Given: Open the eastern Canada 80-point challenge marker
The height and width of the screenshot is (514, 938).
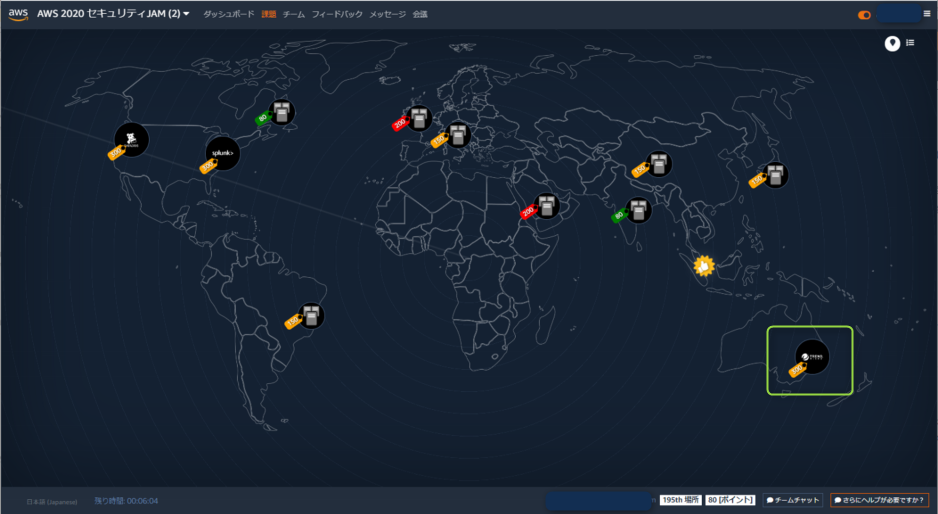Looking at the screenshot, I should (x=283, y=112).
